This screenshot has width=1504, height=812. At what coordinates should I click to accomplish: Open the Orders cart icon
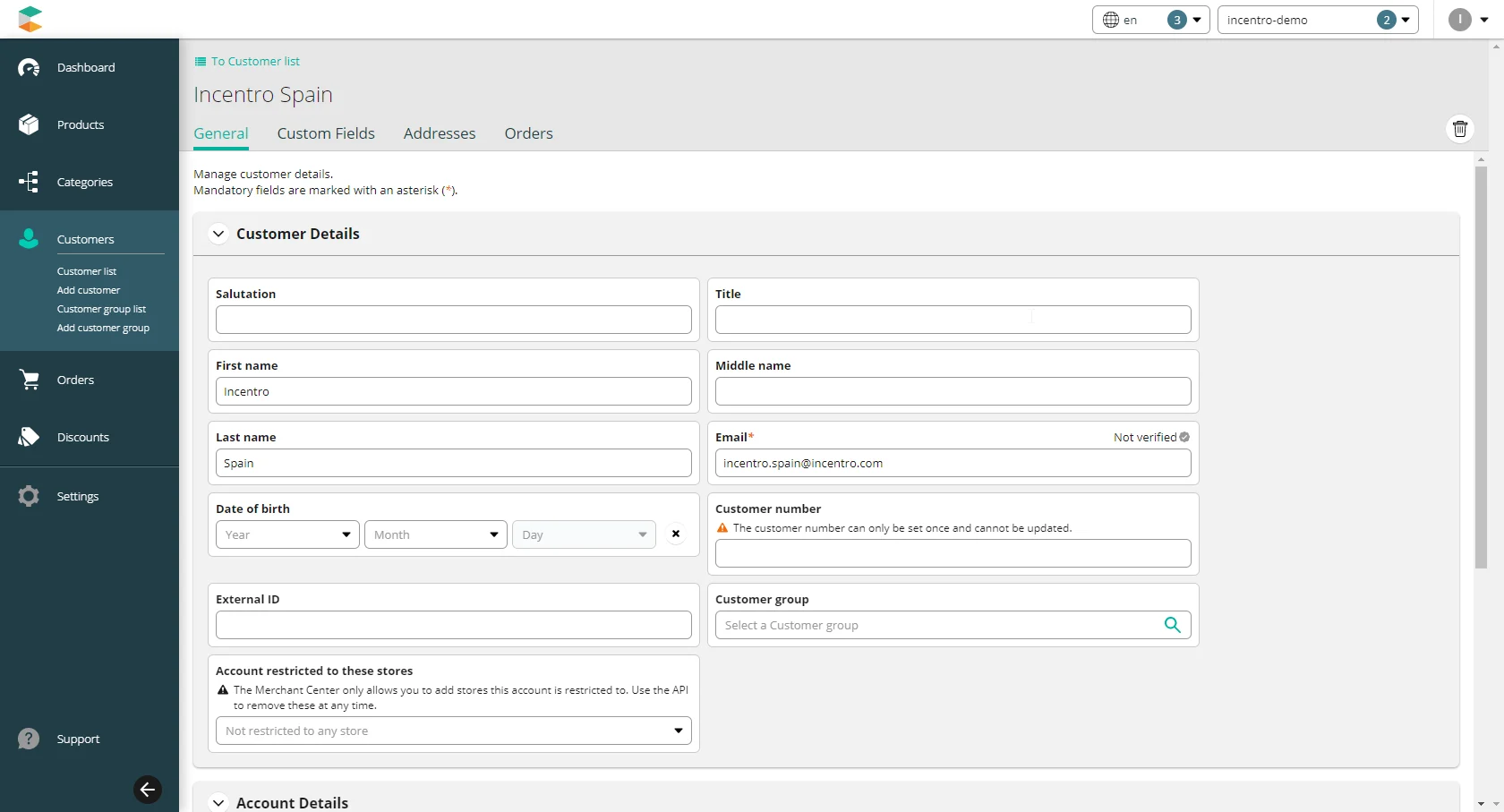(x=29, y=380)
